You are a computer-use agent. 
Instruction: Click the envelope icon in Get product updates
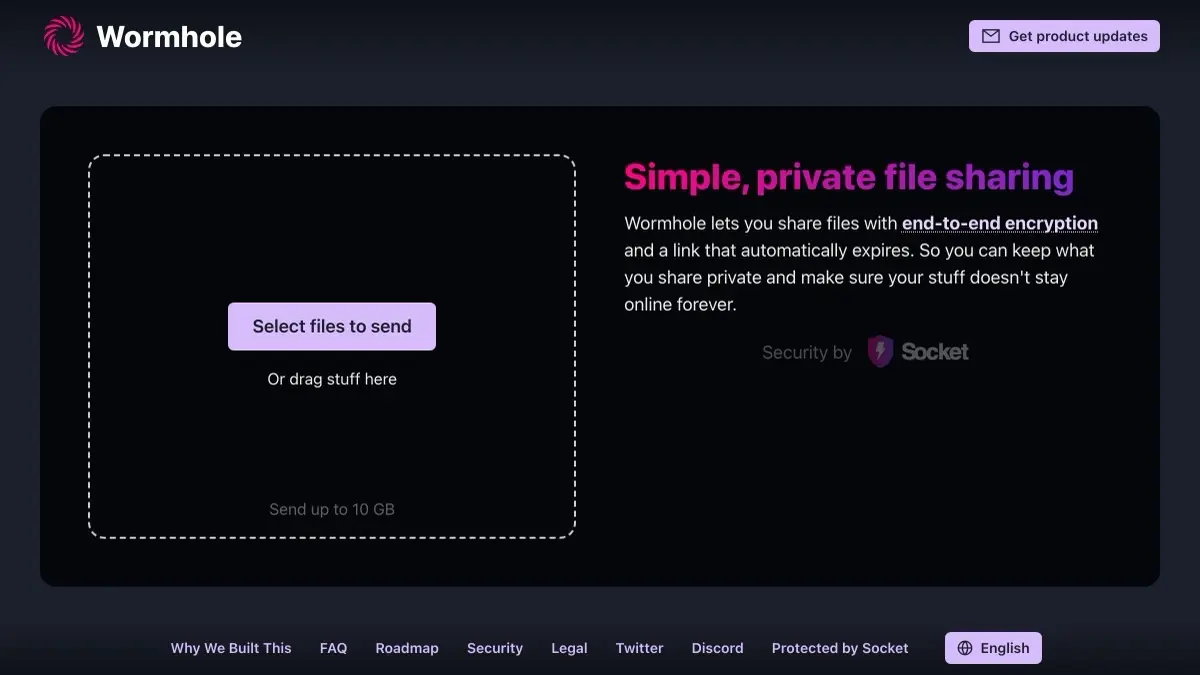[991, 36]
